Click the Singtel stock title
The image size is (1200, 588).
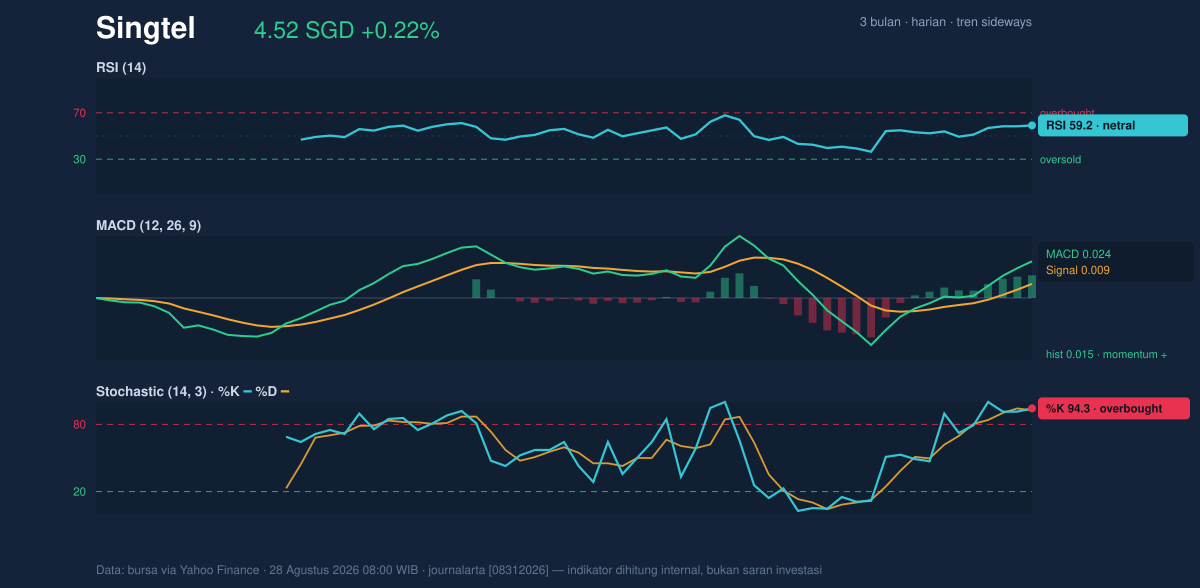pyautogui.click(x=145, y=29)
